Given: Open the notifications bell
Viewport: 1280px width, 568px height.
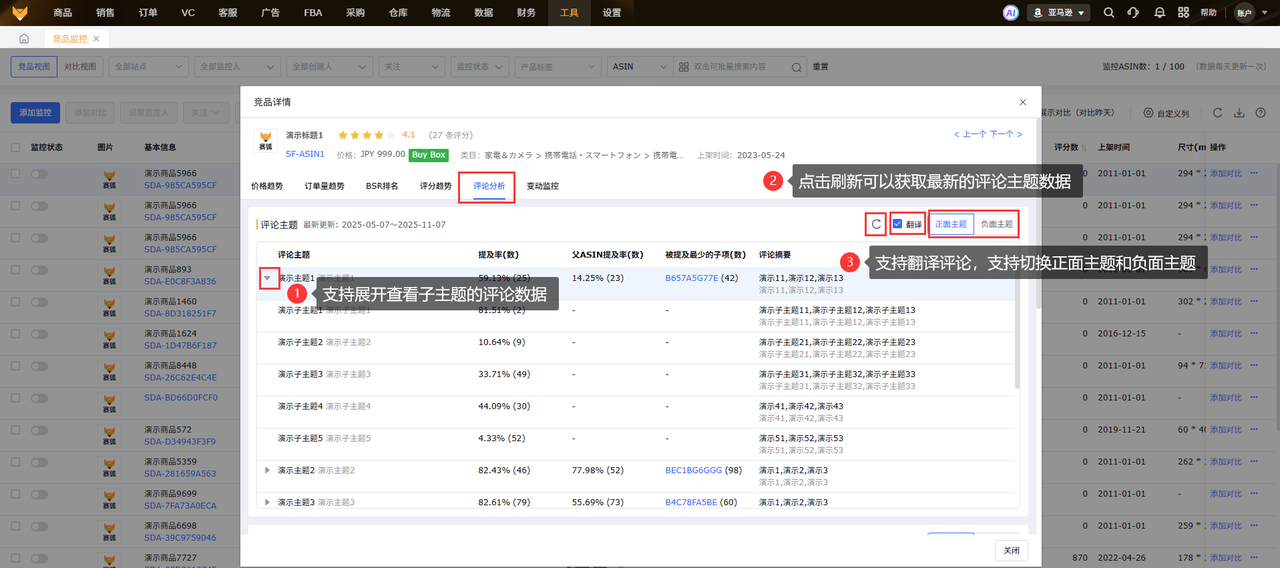Looking at the screenshot, I should tap(1159, 13).
